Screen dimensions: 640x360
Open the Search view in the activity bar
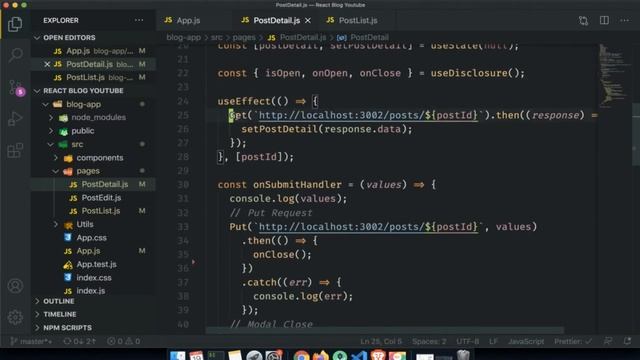click(15, 54)
